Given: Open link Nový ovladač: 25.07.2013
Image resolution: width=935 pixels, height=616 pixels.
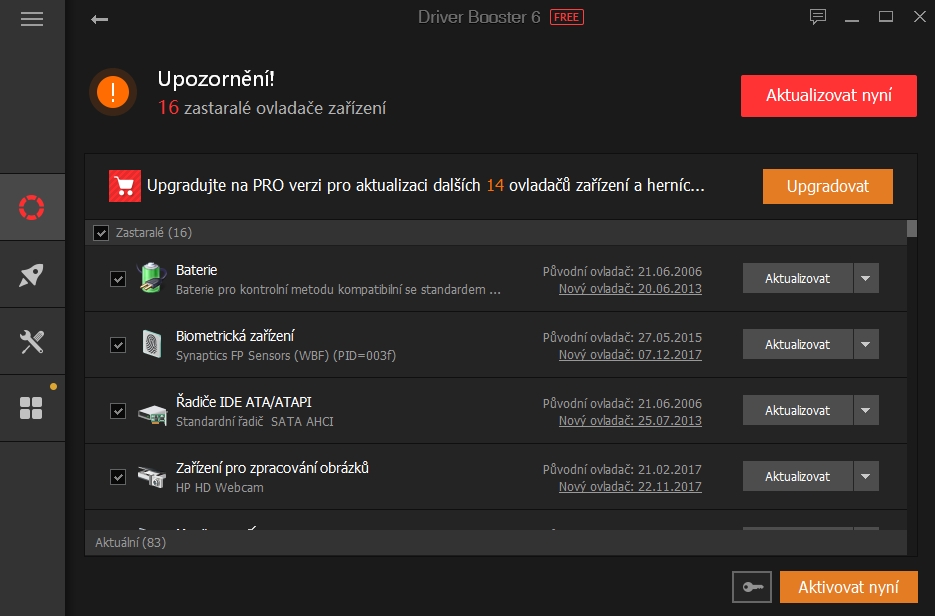Looking at the screenshot, I should (630, 421).
